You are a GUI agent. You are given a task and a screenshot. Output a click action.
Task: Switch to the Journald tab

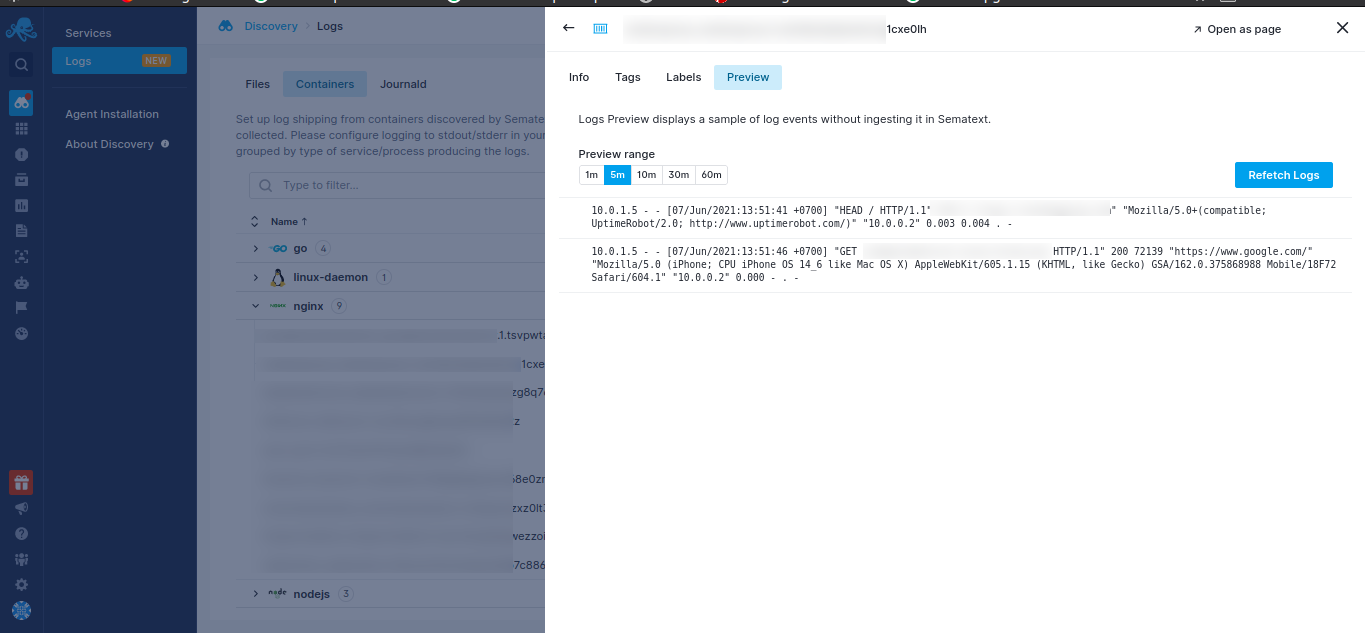[403, 84]
